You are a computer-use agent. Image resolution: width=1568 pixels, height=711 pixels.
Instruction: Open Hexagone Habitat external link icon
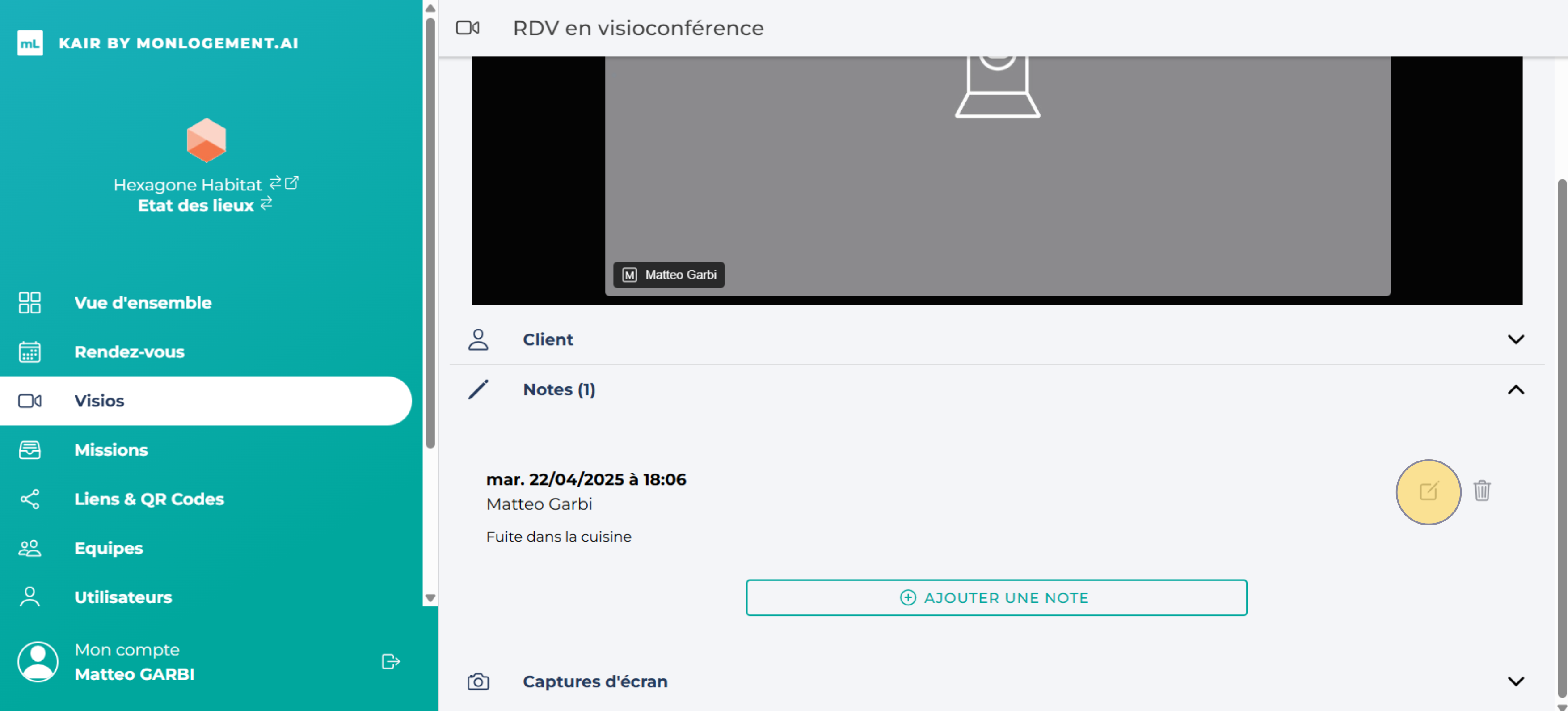292,182
